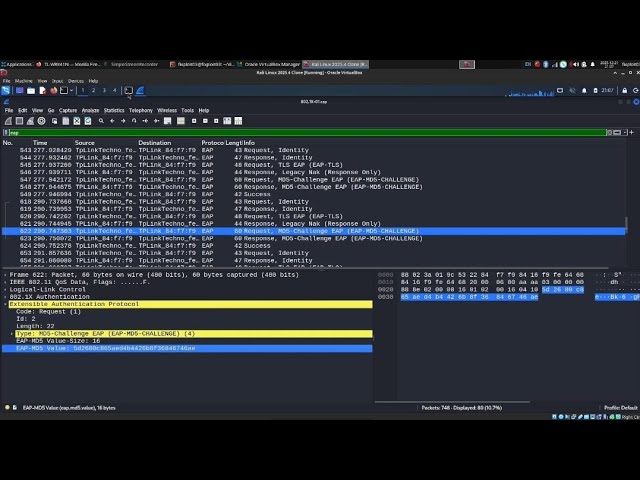Jump to the first packet

pos(145,121)
